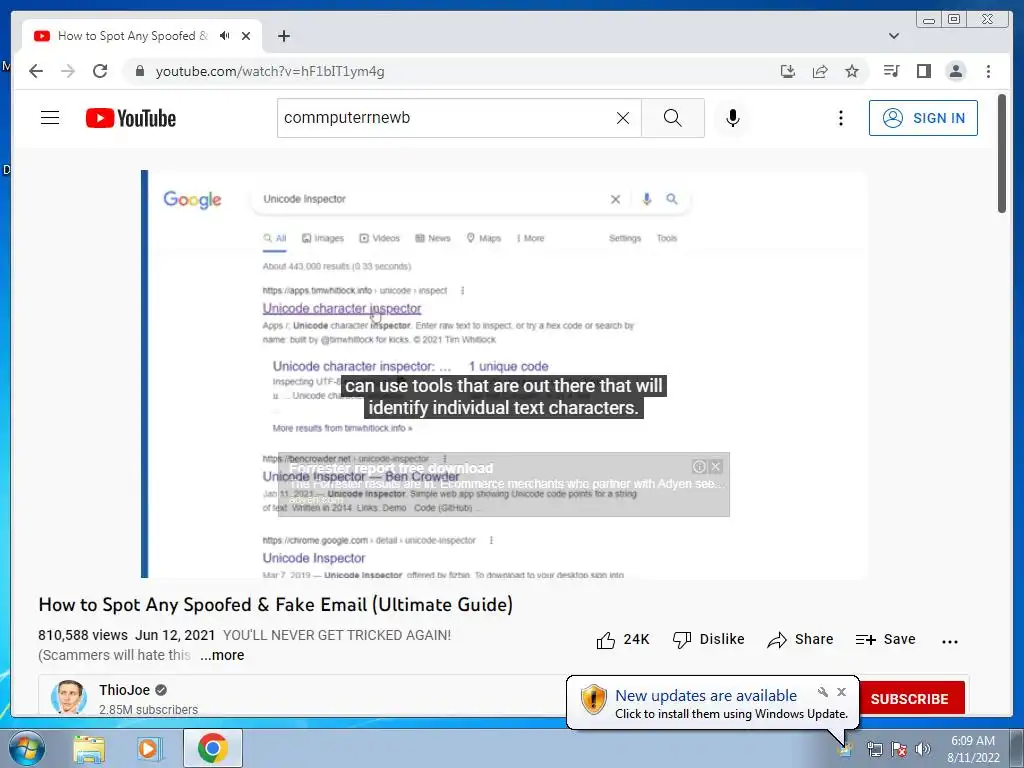Toggle the Chrome side panel
This screenshot has height=768, width=1024.
click(x=923, y=71)
